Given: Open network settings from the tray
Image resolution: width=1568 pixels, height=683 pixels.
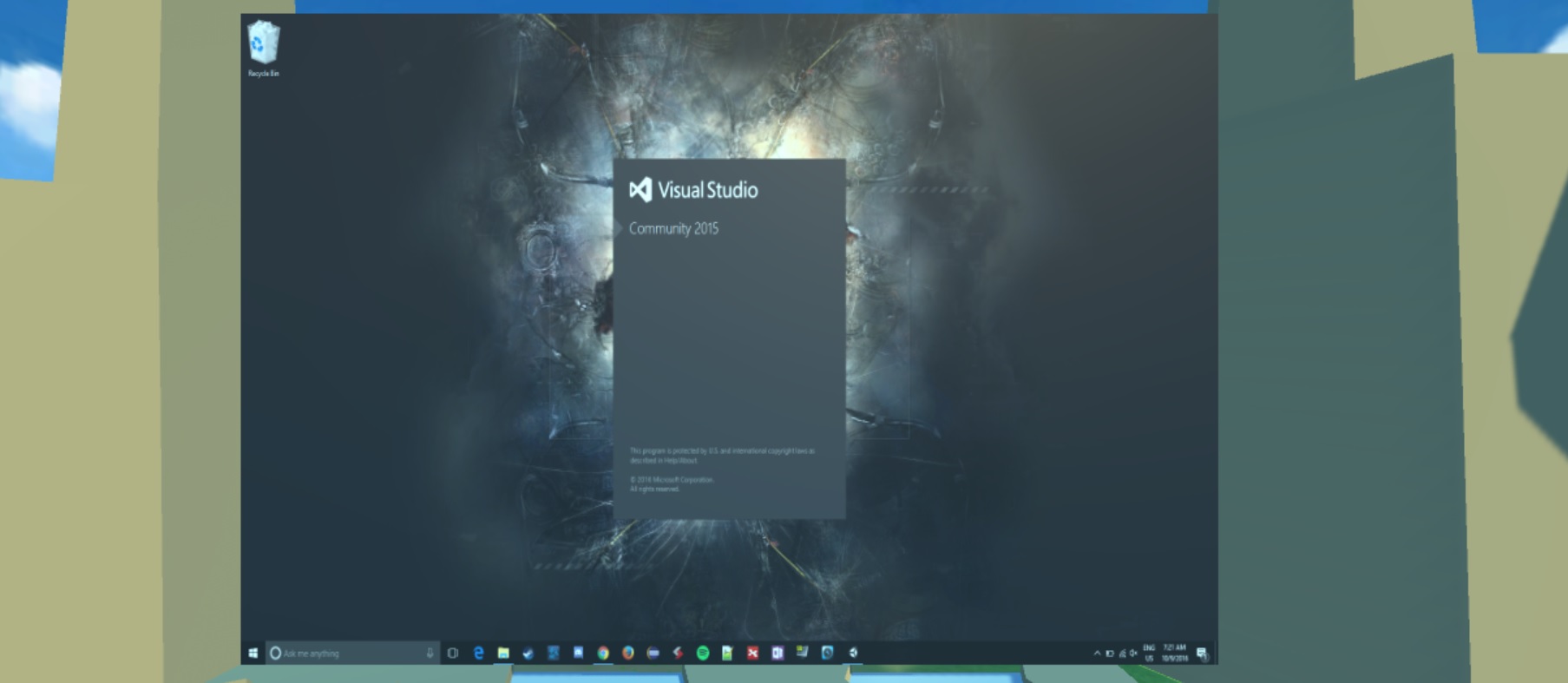Looking at the screenshot, I should pyautogui.click(x=1121, y=653).
